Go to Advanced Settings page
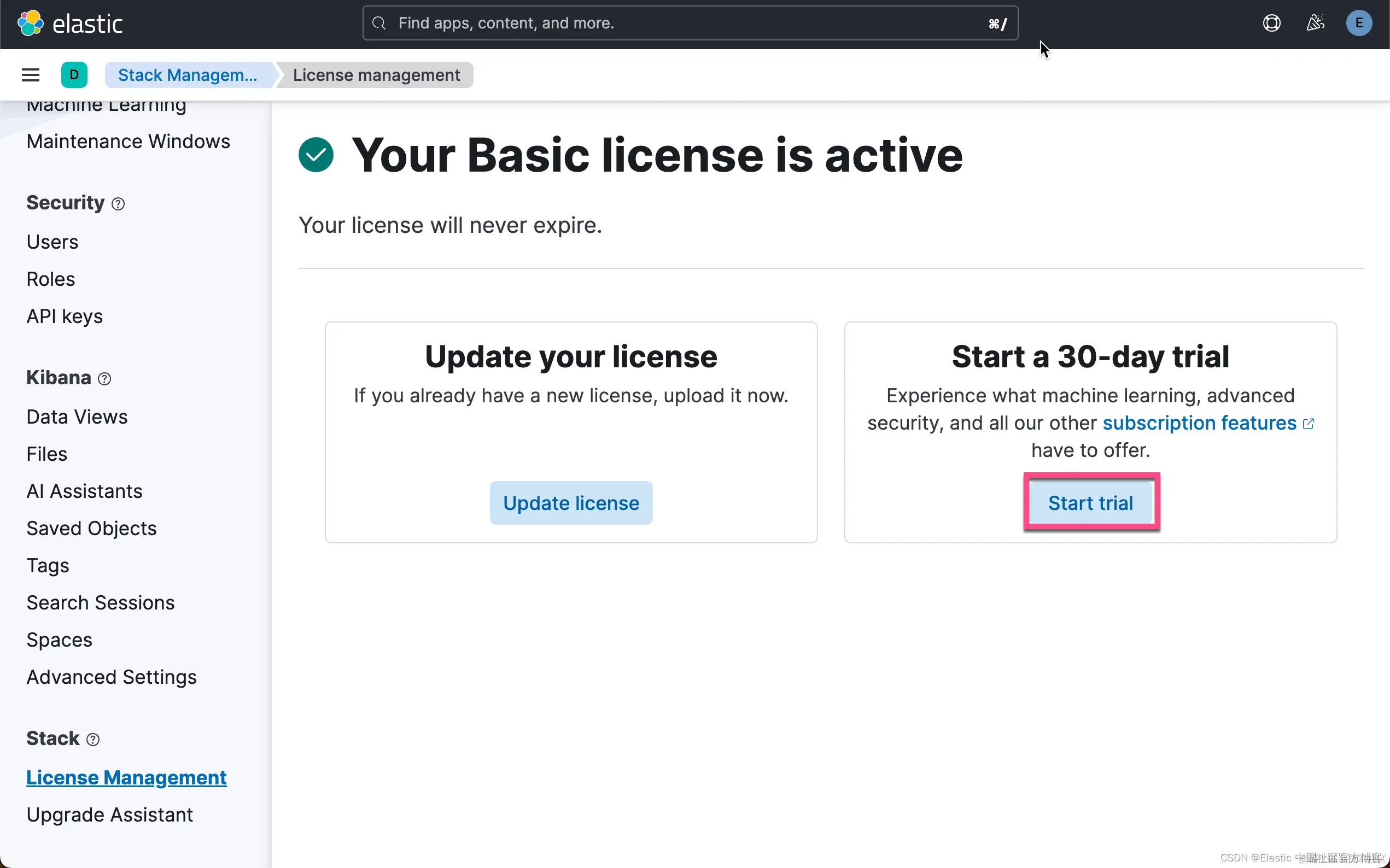Screen dimensions: 1390x868 click(x=112, y=677)
